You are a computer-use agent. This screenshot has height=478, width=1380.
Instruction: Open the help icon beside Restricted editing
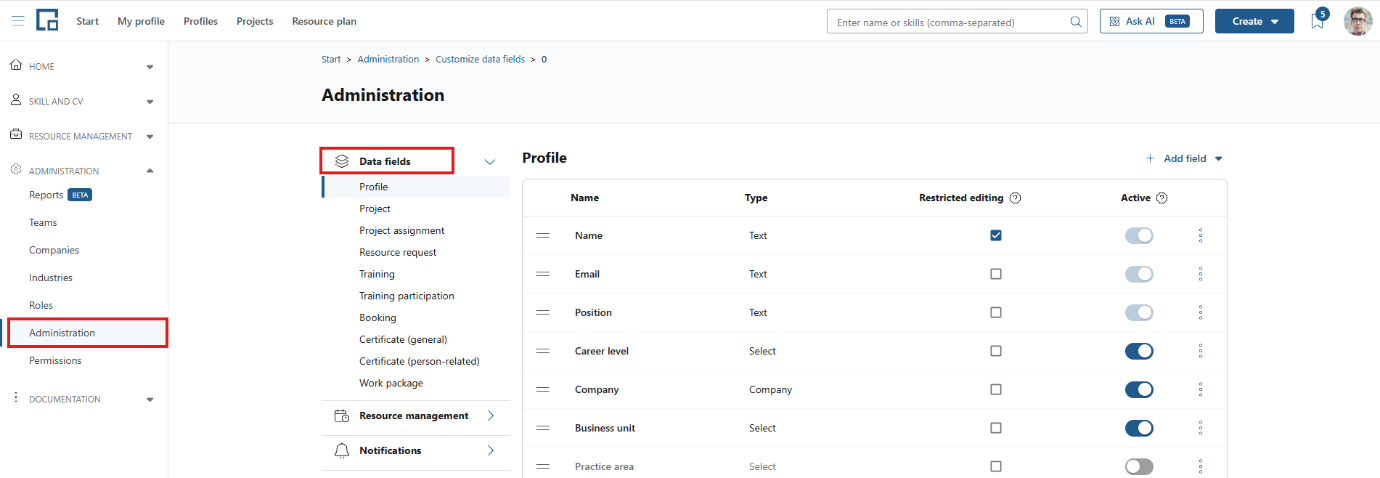point(1015,198)
